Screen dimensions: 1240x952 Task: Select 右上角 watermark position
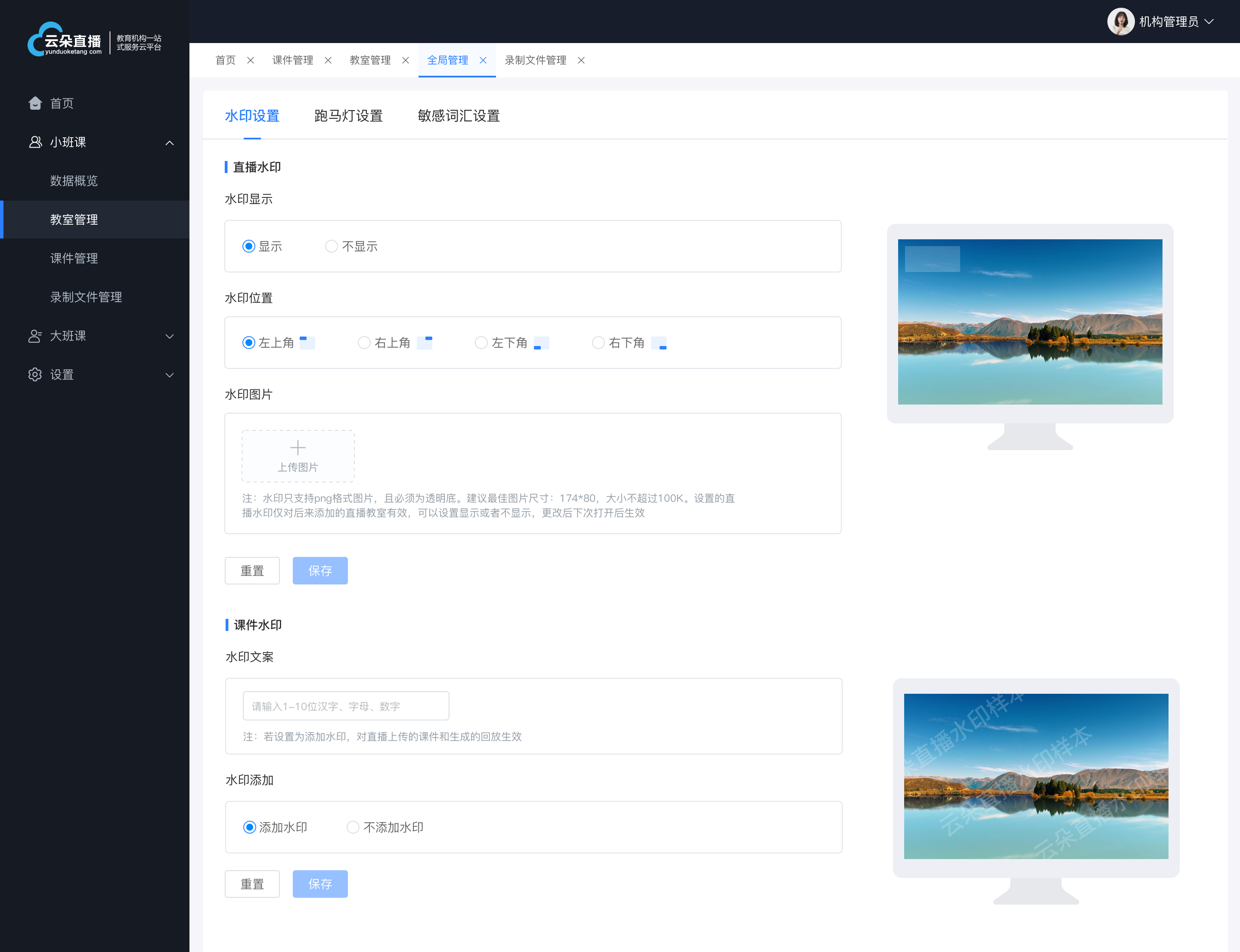tap(363, 343)
